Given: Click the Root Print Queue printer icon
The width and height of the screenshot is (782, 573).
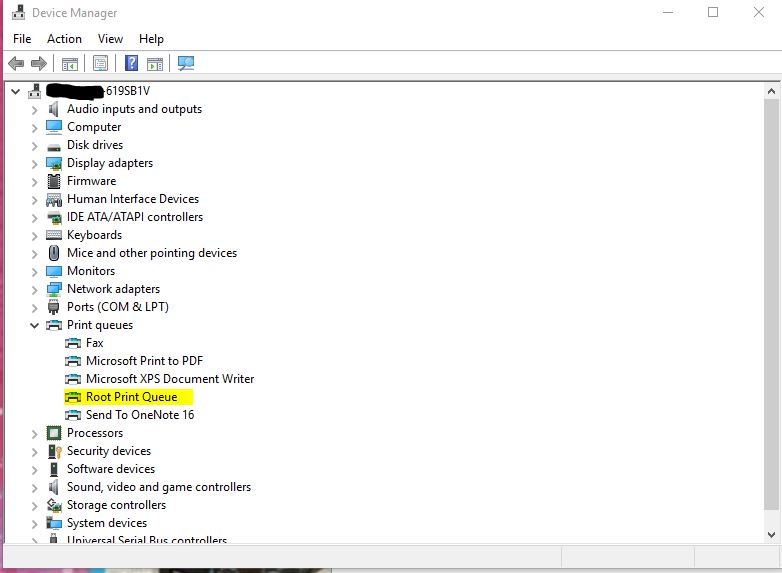Looking at the screenshot, I should [73, 397].
